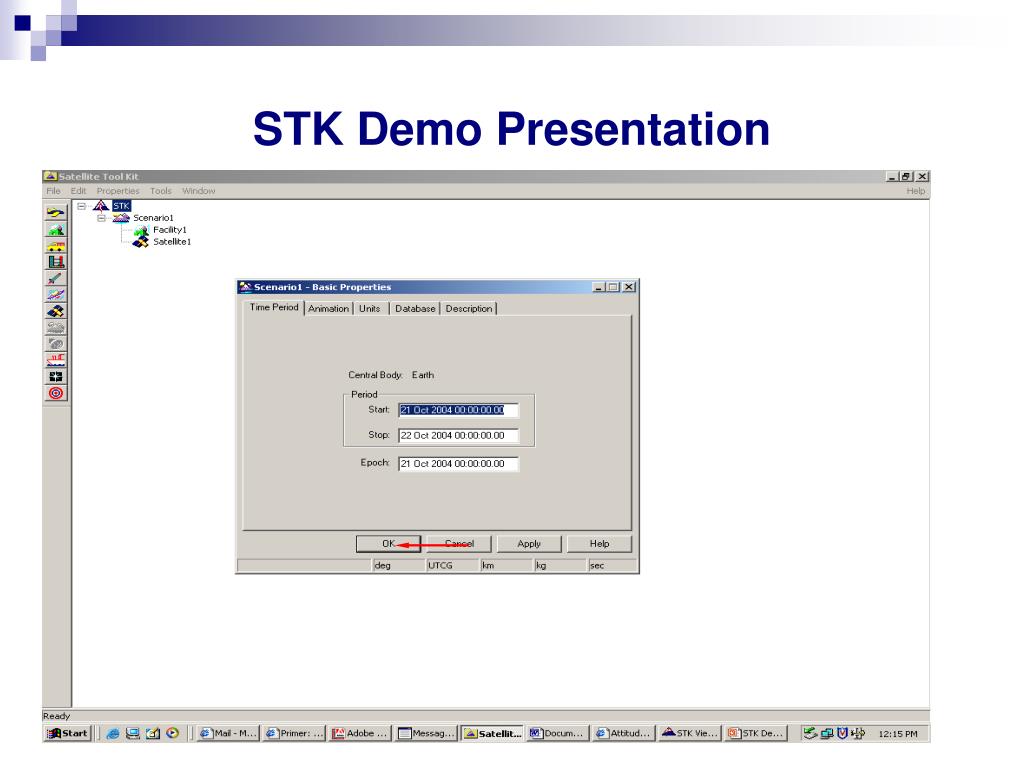Switch to the STK De... taskbar window

(756, 733)
